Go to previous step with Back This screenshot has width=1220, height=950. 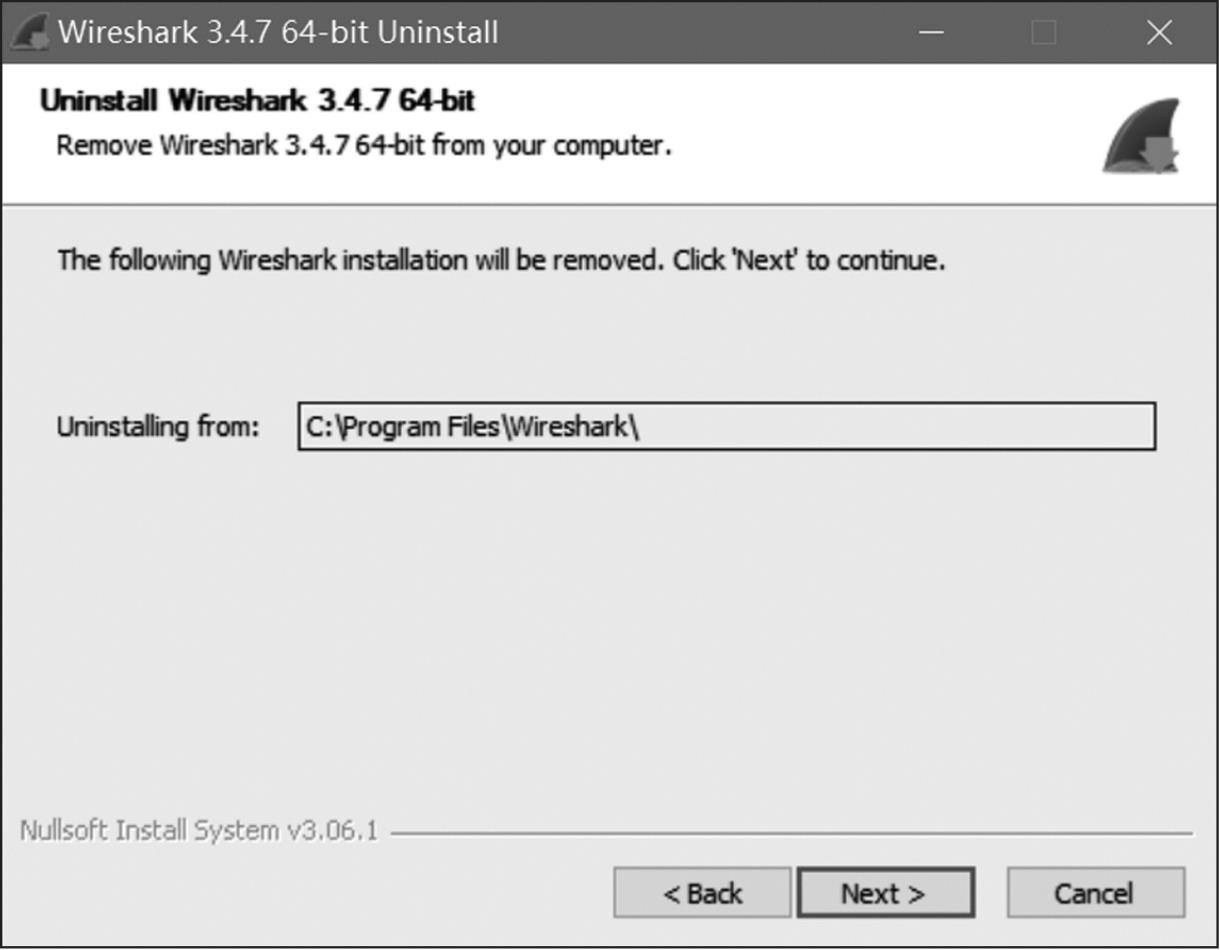click(702, 892)
